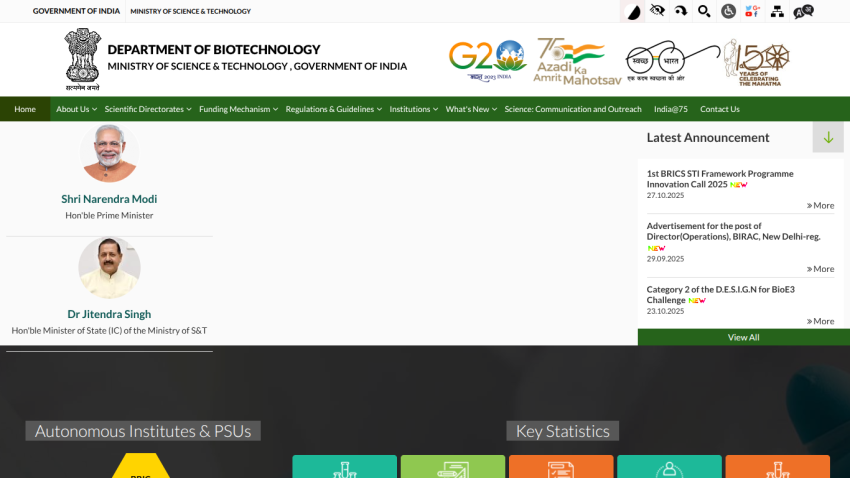Click the national emblem of India logo
Viewport: 850px width, 478px height.
[x=82, y=60]
